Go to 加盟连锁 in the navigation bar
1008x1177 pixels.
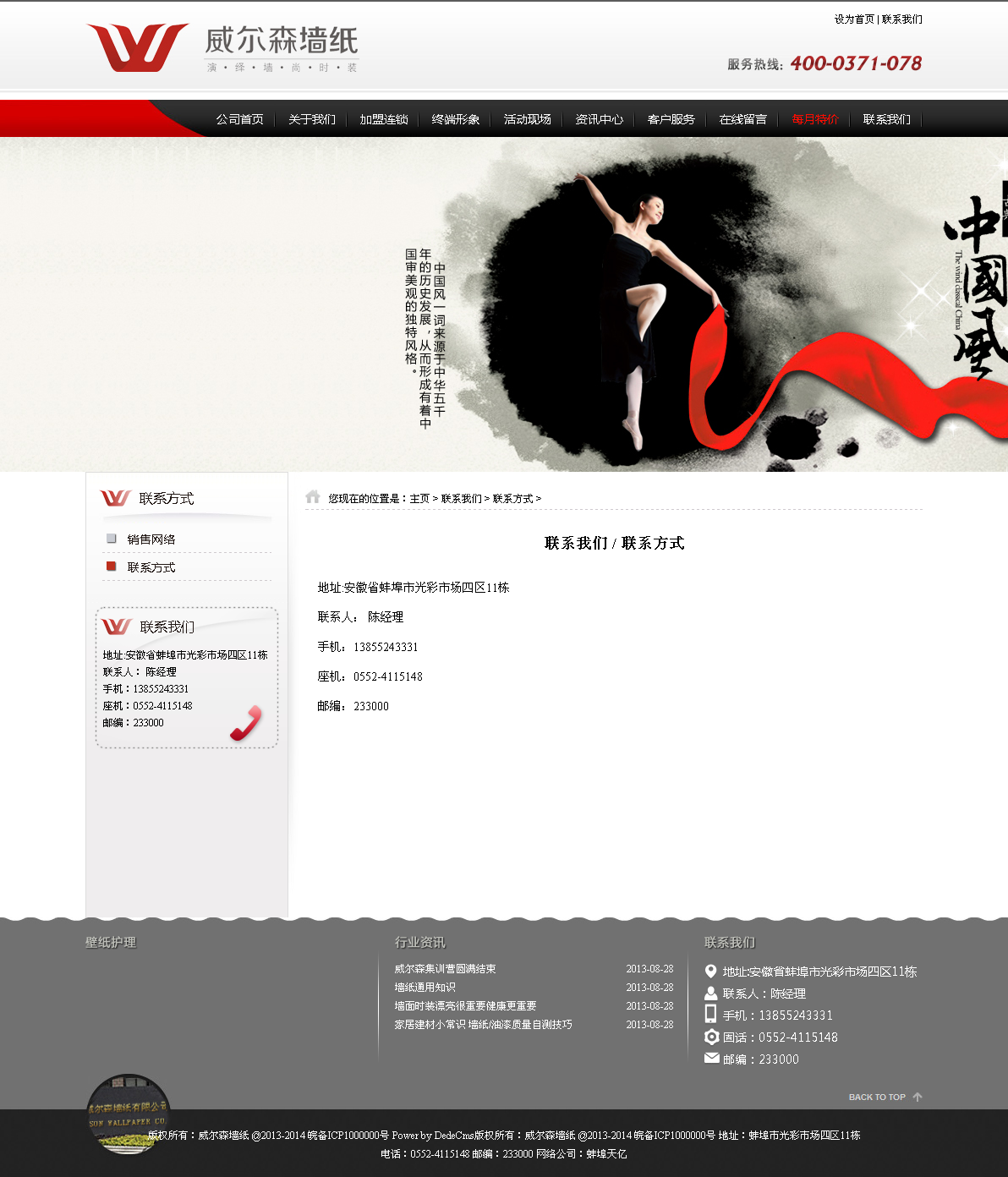click(x=383, y=119)
